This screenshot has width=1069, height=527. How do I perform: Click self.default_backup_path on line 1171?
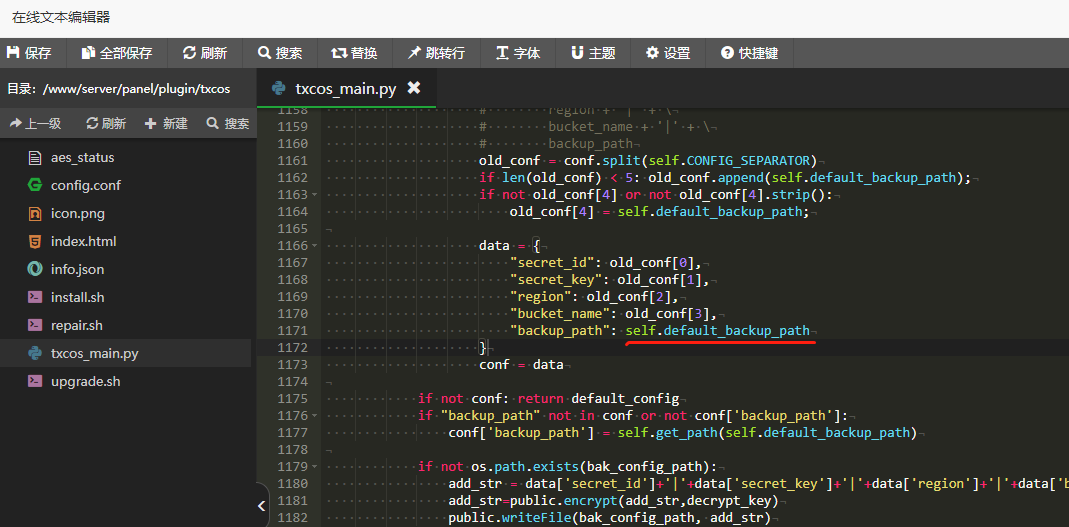pos(718,331)
